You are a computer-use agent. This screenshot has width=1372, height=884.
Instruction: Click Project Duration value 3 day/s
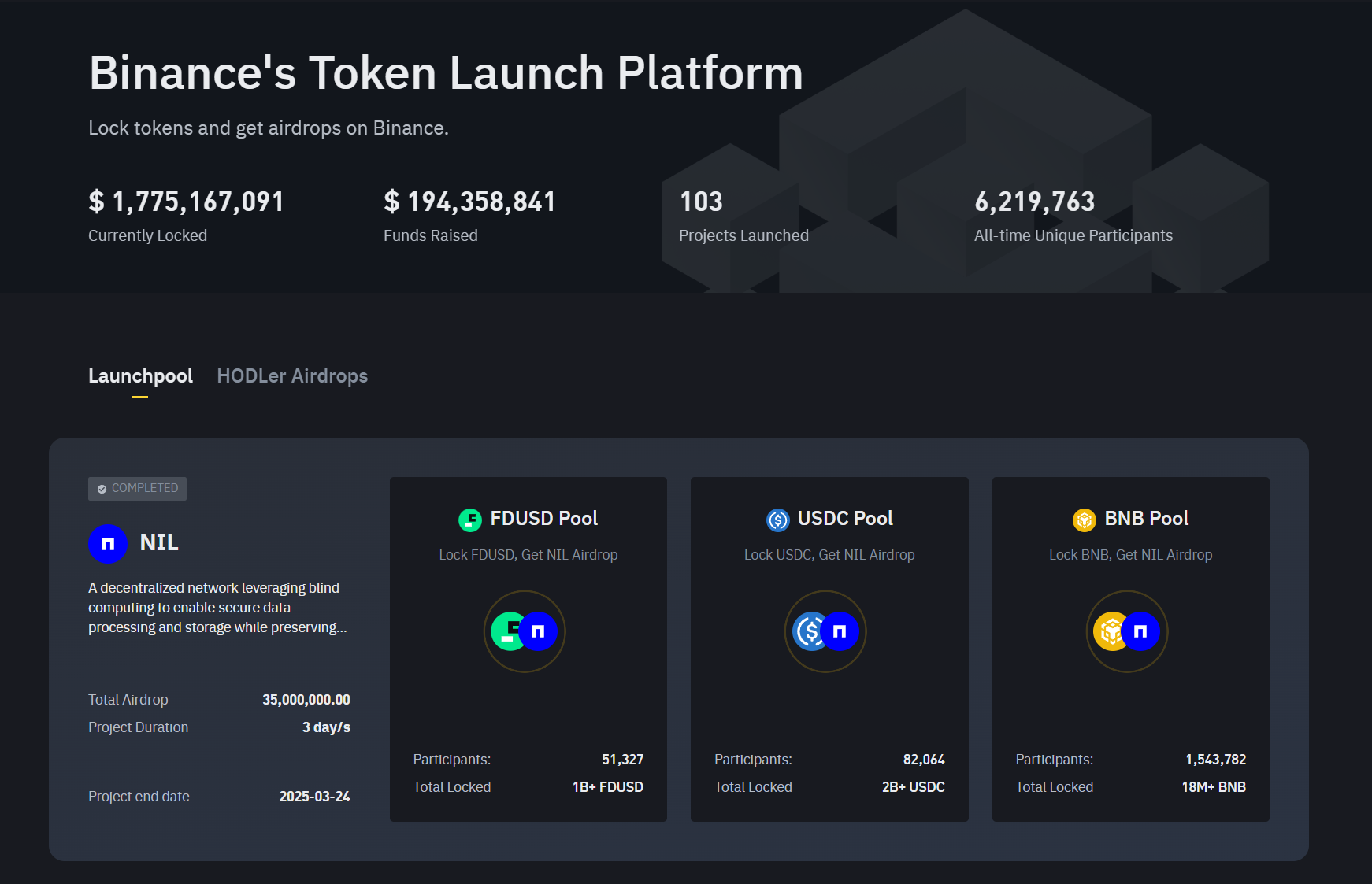(x=326, y=727)
